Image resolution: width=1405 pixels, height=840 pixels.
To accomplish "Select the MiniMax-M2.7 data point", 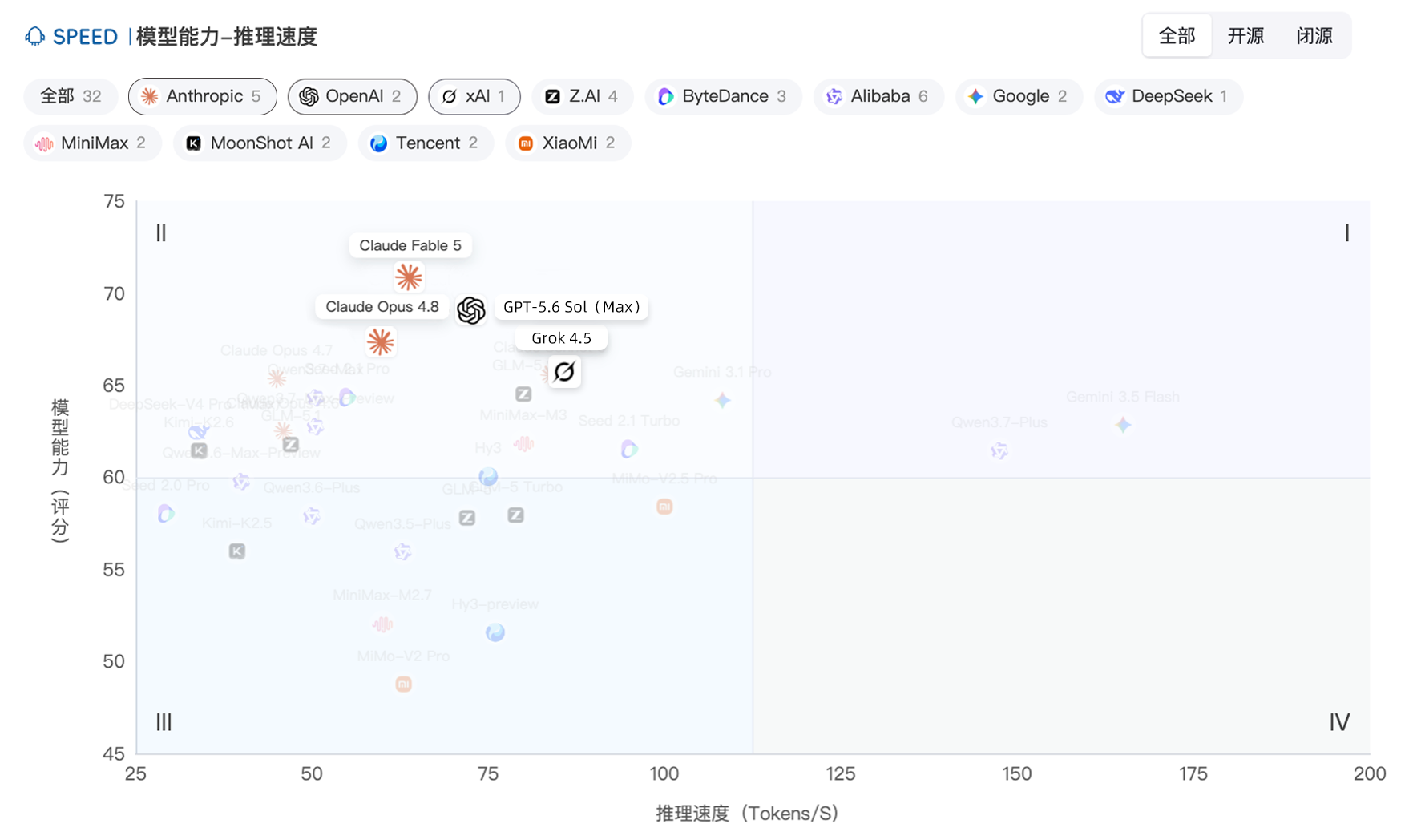I will 382,624.
